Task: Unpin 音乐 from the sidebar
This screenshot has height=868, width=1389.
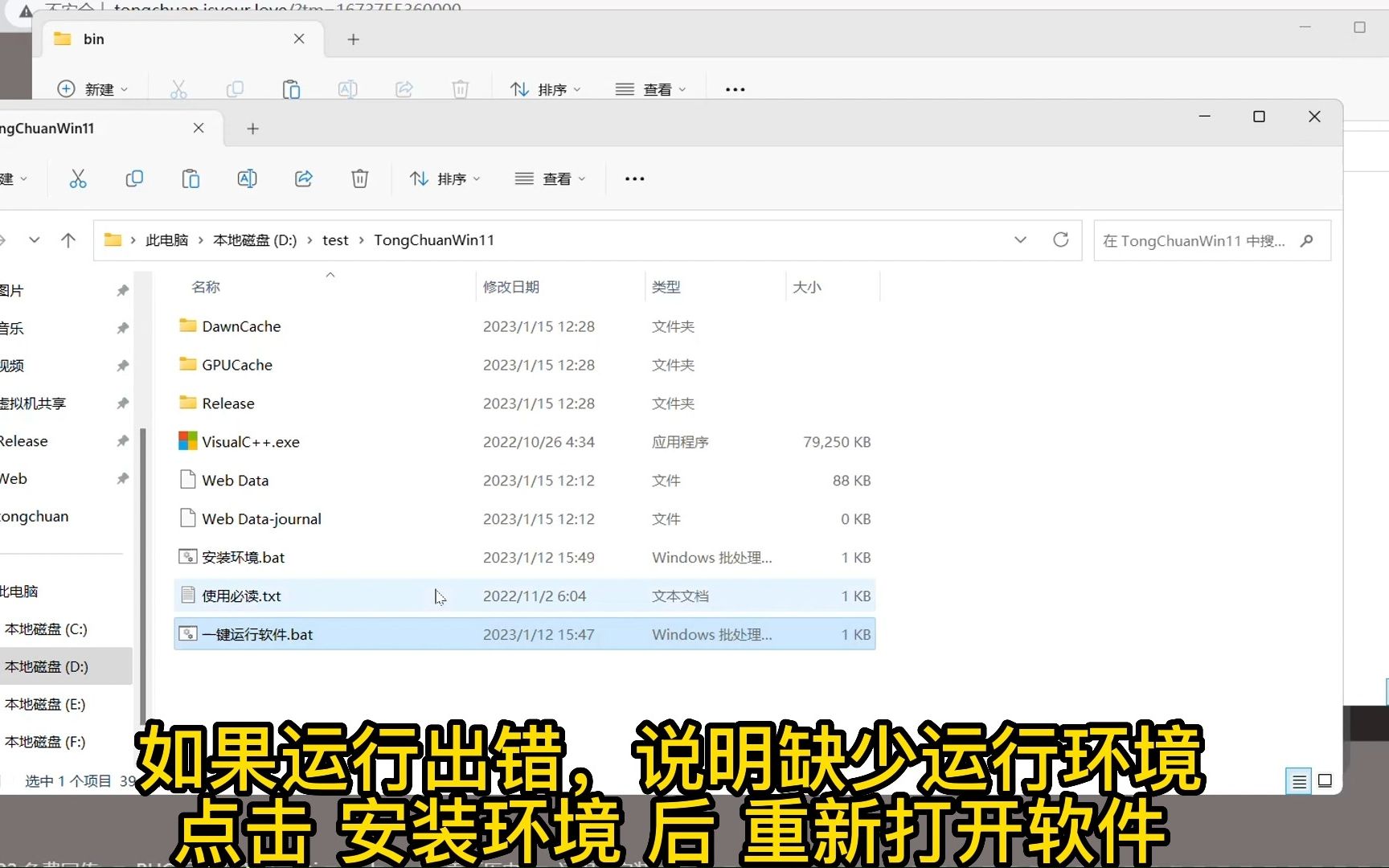Action: 122,328
